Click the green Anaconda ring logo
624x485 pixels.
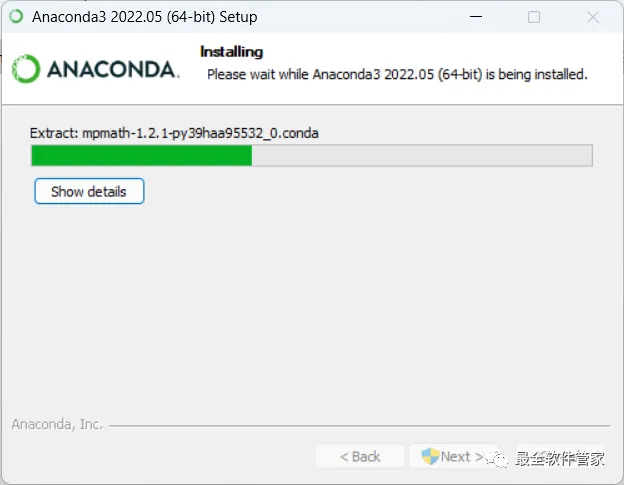pos(26,69)
